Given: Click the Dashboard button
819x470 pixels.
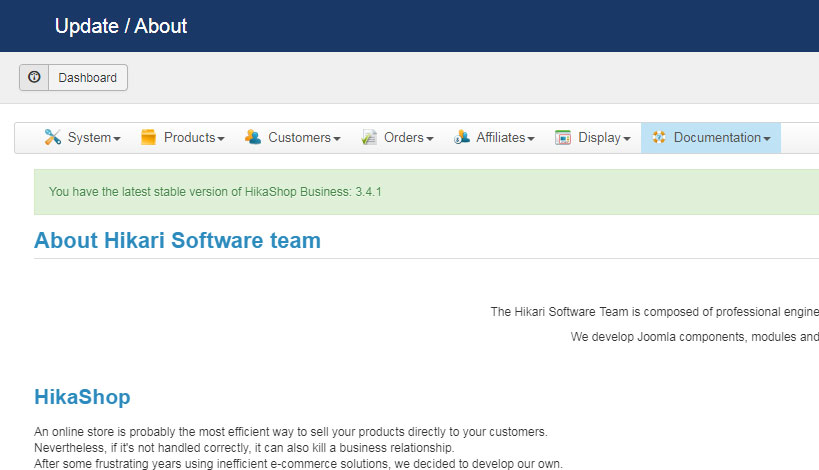Looking at the screenshot, I should 73,78.
